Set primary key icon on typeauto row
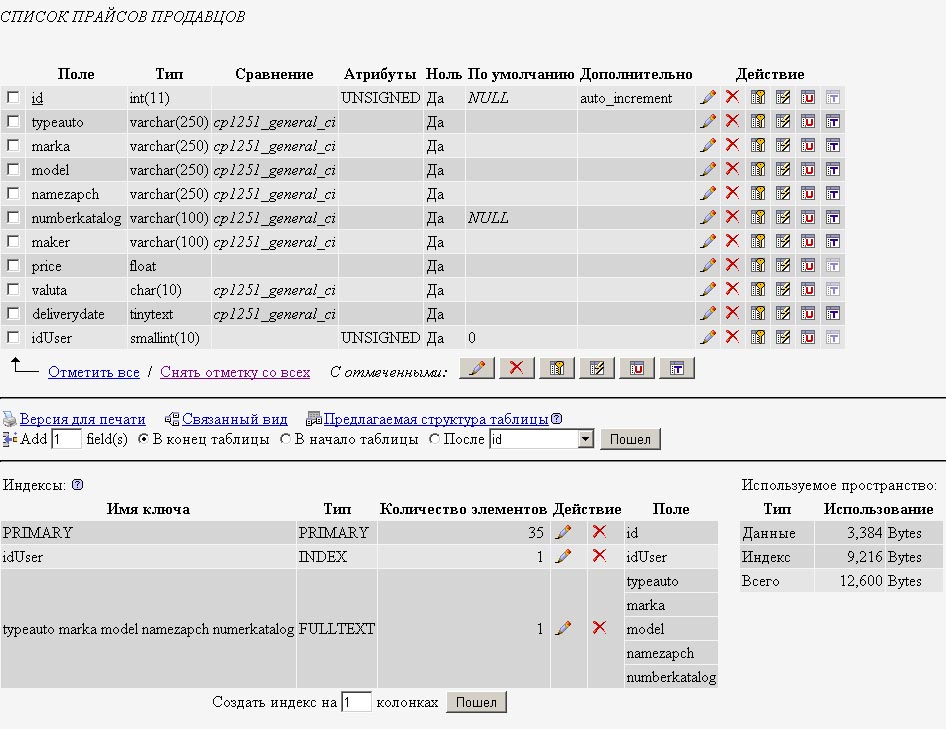 coord(758,122)
